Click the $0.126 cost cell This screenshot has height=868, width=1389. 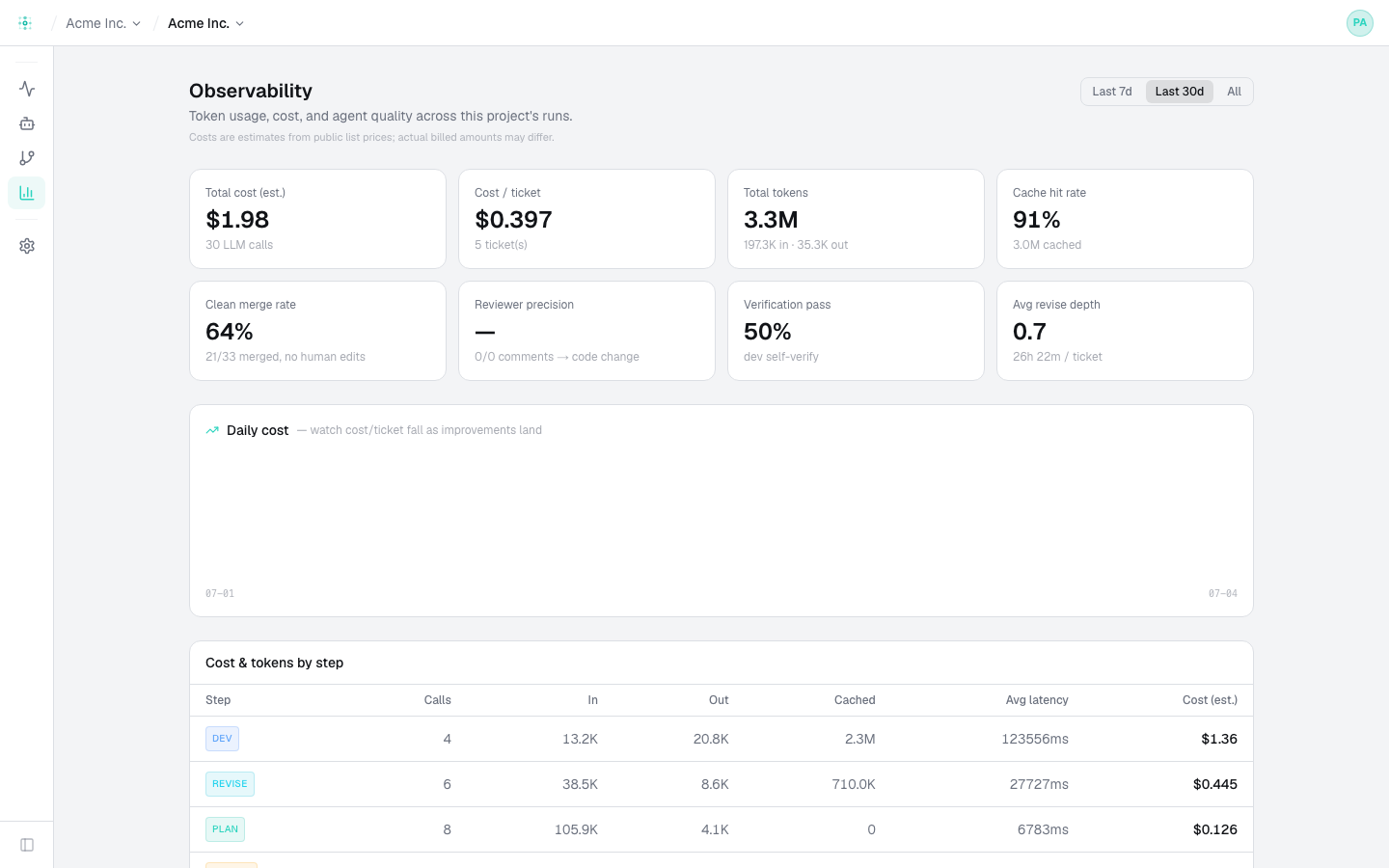pos(1215,829)
